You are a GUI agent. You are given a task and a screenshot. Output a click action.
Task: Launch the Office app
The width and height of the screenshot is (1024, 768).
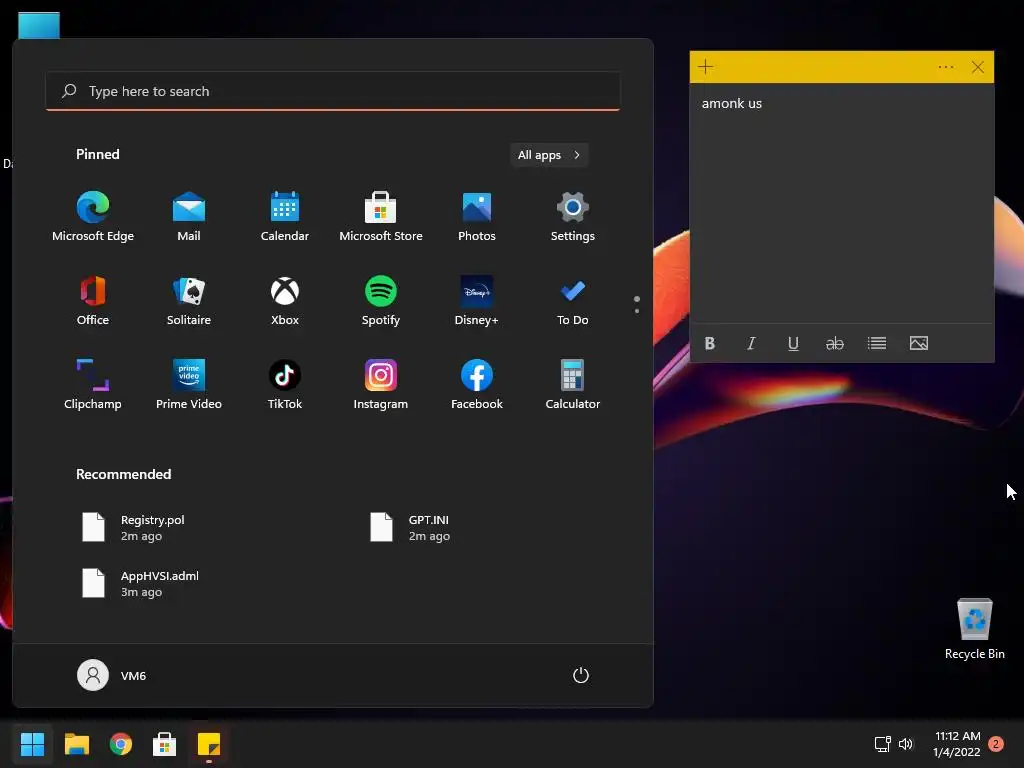point(93,301)
